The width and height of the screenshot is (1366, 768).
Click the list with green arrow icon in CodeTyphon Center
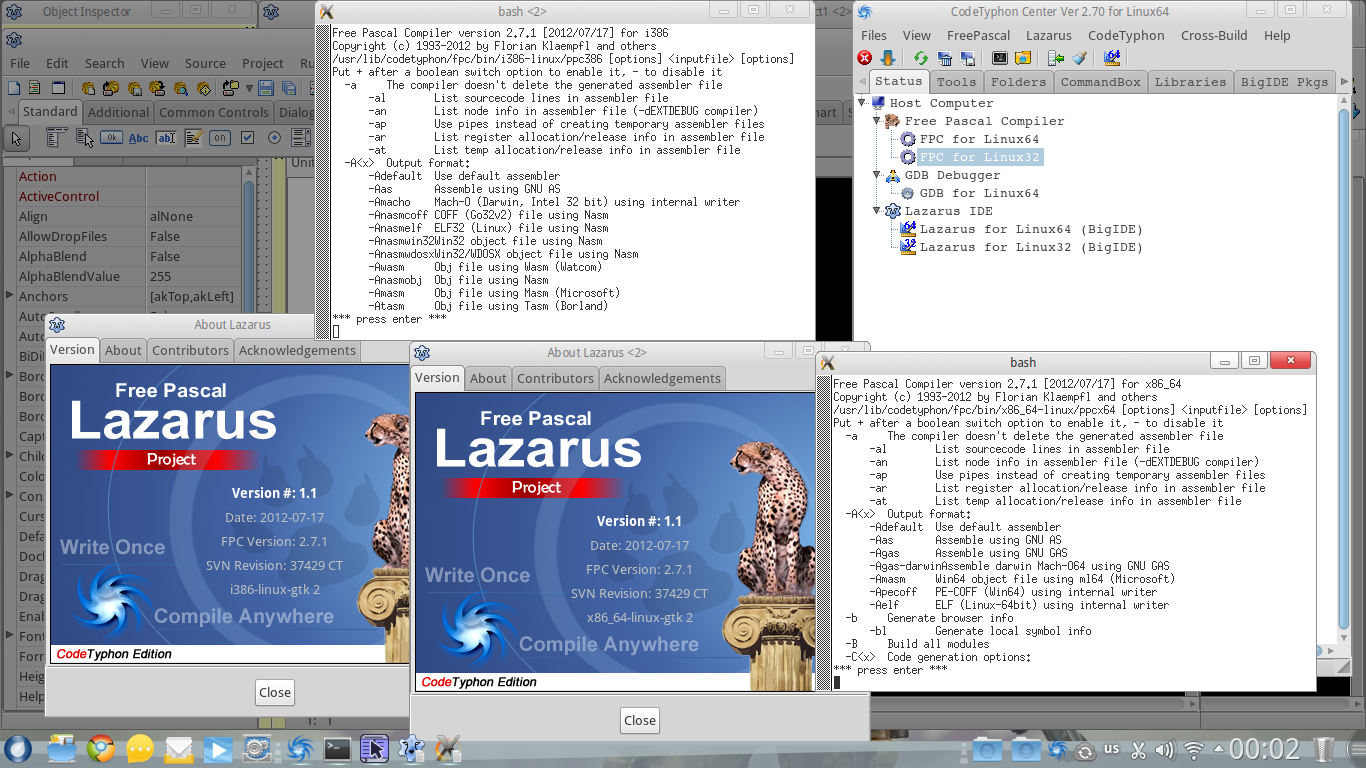[1056, 58]
